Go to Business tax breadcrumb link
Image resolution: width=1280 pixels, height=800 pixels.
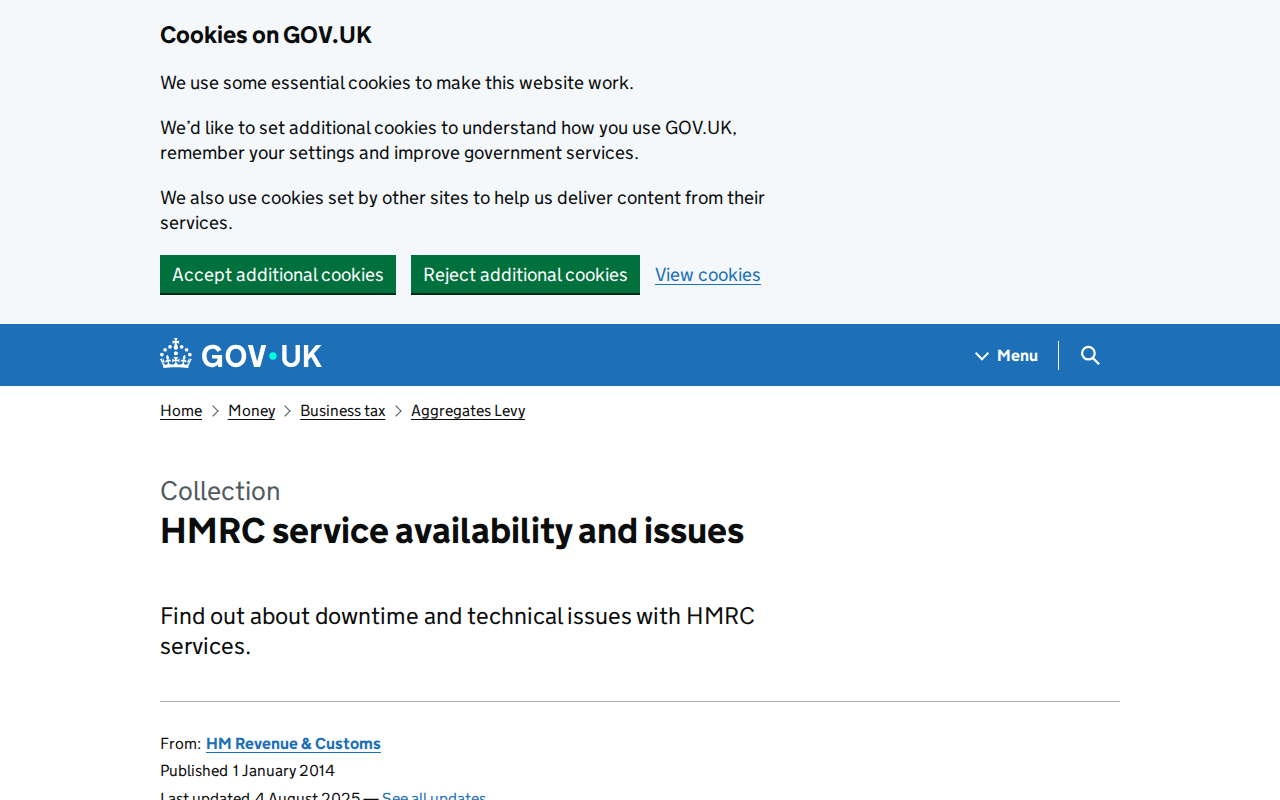pos(343,410)
